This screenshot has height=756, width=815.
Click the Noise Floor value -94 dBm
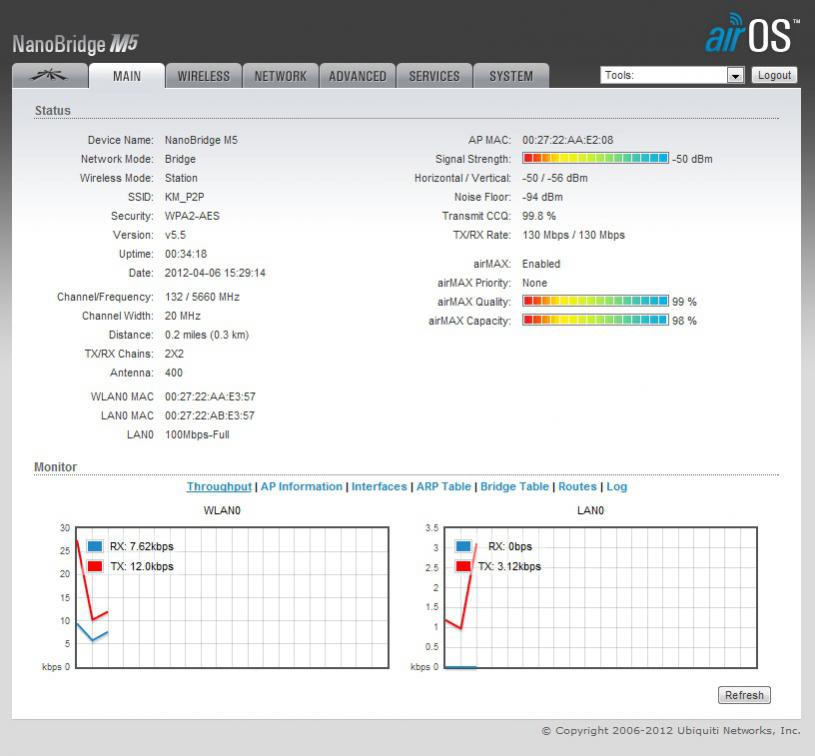[543, 197]
